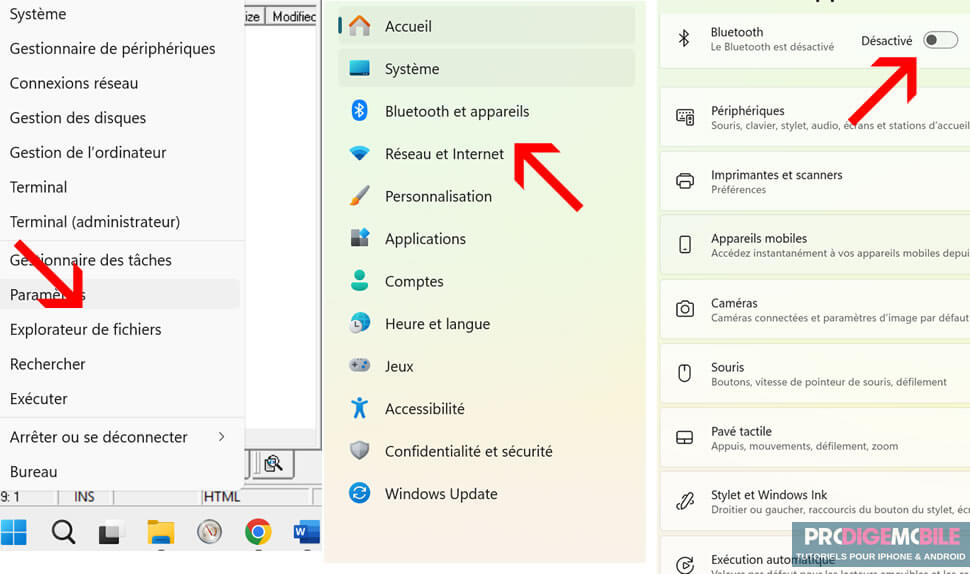This screenshot has height=574, width=970.
Task: Click the Jeux gamepad icon
Action: pyautogui.click(x=359, y=366)
